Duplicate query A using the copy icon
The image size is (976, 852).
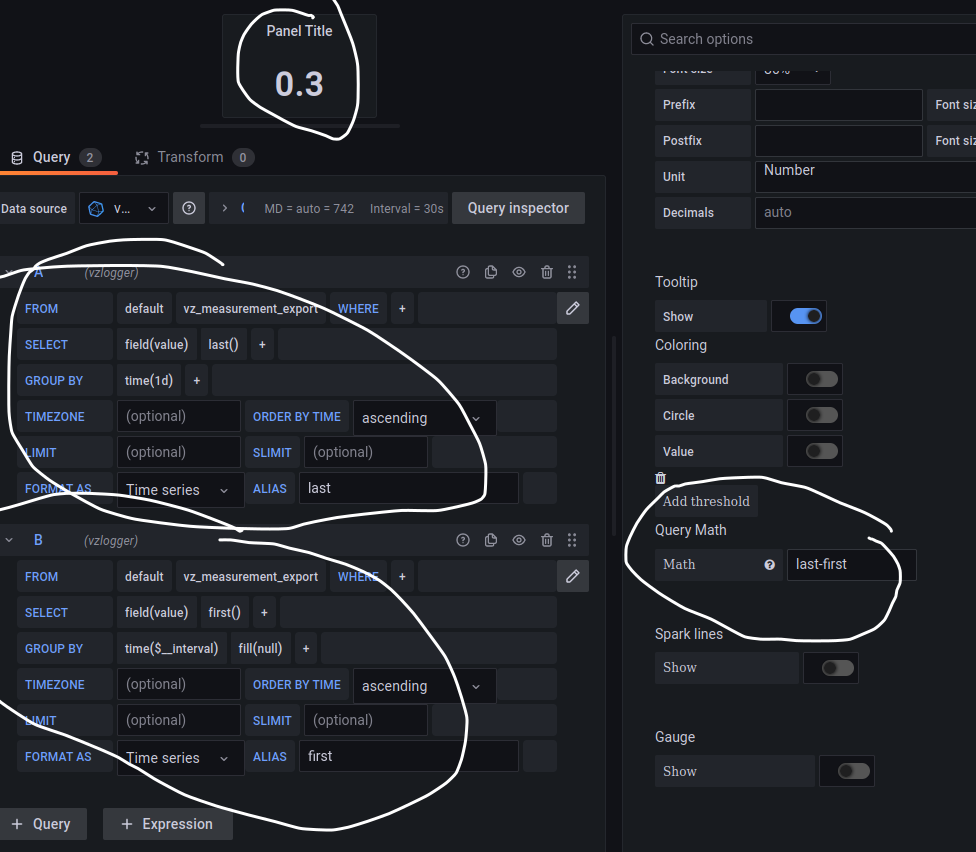pyautogui.click(x=491, y=272)
